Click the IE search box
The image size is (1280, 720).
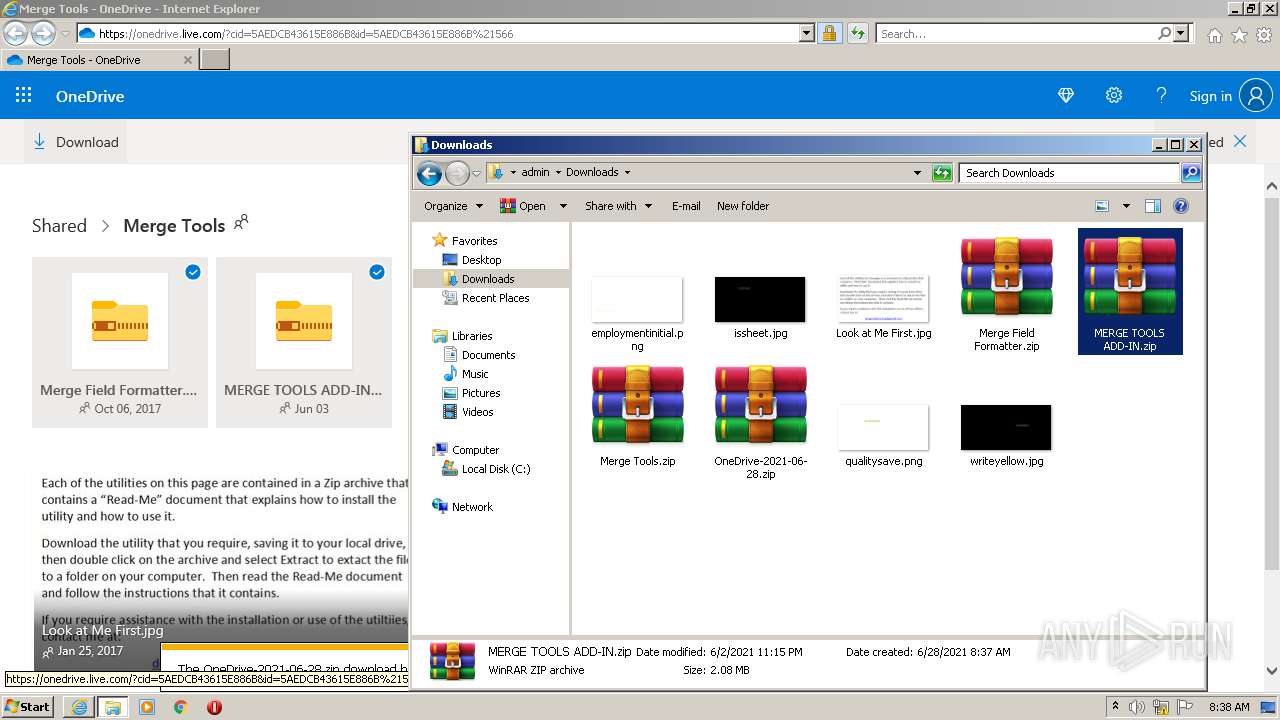(1015, 33)
